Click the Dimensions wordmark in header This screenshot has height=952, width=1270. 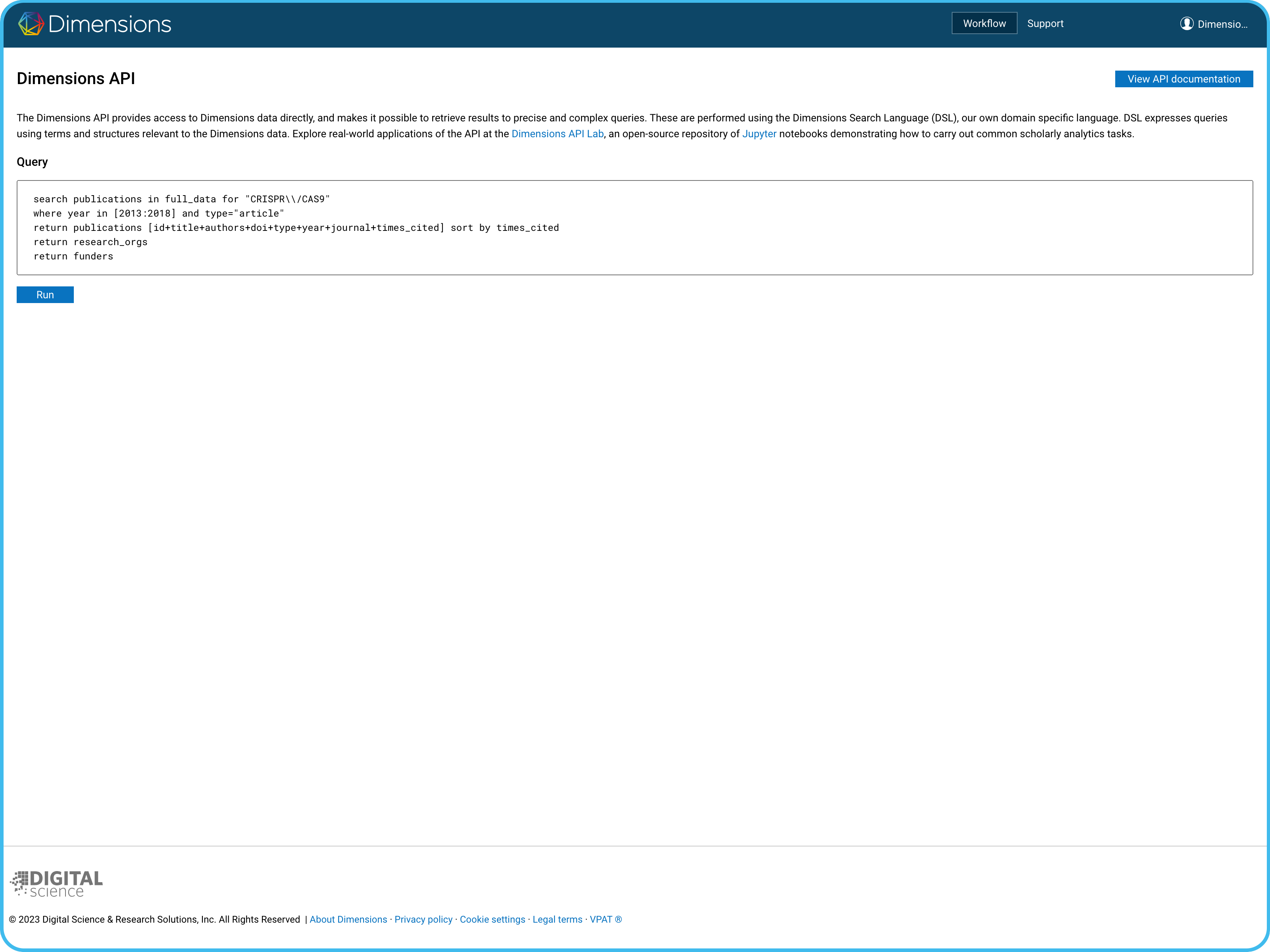pos(110,24)
